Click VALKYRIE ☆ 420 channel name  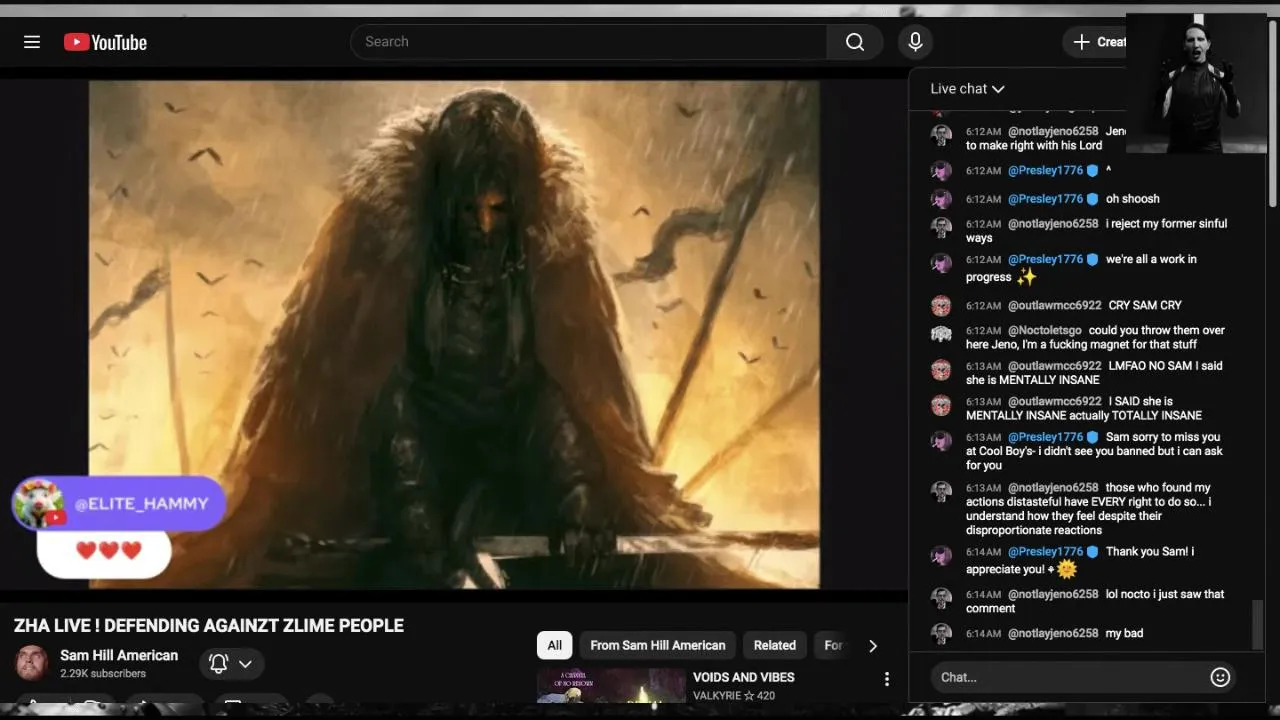click(x=734, y=695)
